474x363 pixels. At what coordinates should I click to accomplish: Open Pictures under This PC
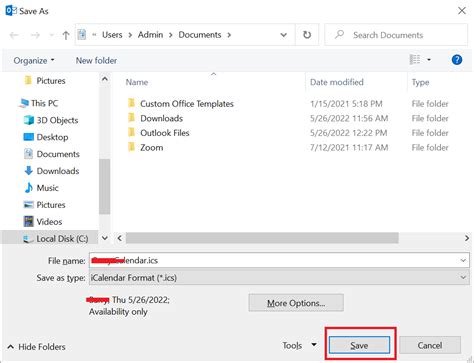pyautogui.click(x=45, y=205)
